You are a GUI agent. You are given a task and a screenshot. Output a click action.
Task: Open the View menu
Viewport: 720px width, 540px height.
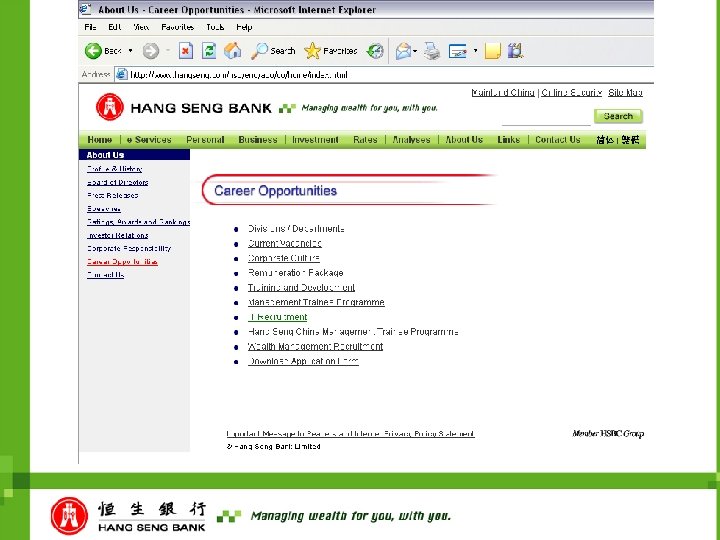141,28
